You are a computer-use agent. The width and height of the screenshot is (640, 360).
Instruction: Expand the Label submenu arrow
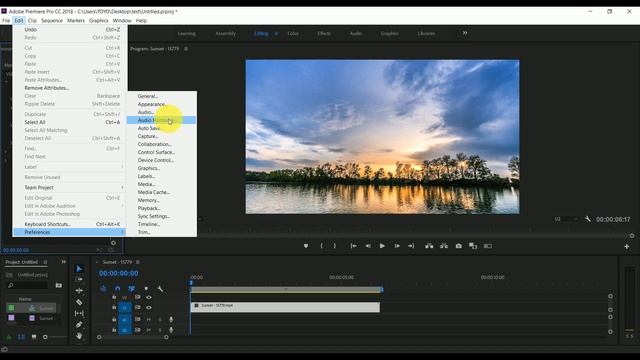122,167
